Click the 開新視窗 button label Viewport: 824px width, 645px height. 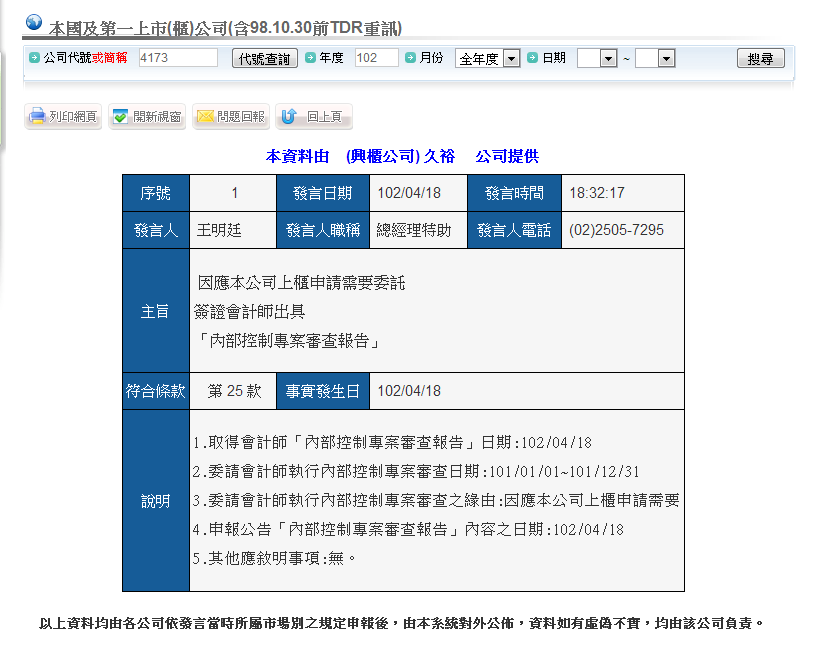(157, 117)
